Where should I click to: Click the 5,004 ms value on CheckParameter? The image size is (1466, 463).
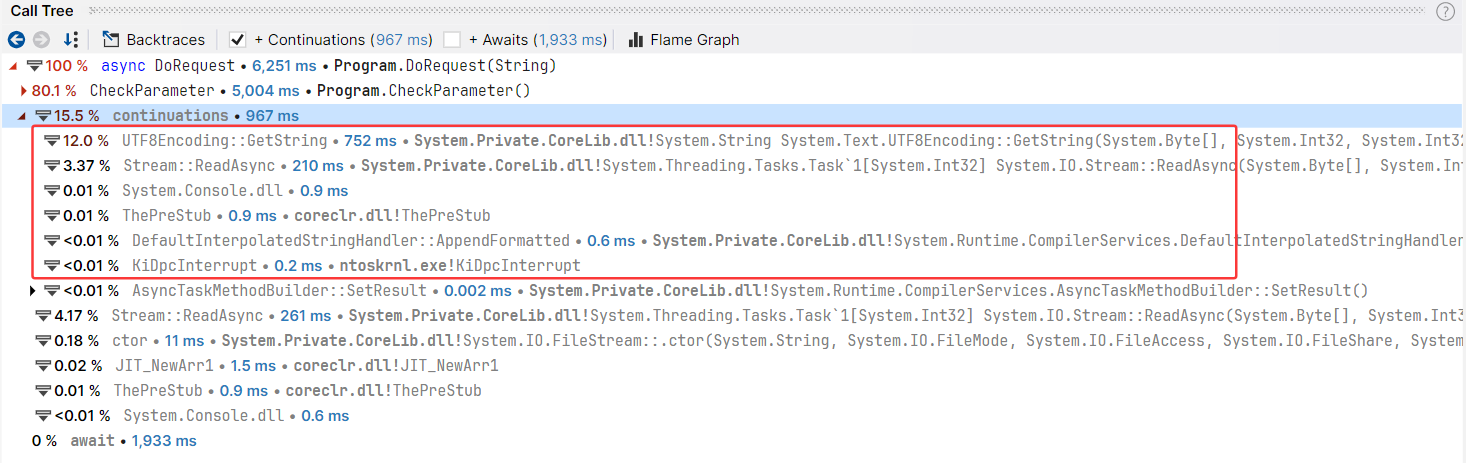point(266,91)
